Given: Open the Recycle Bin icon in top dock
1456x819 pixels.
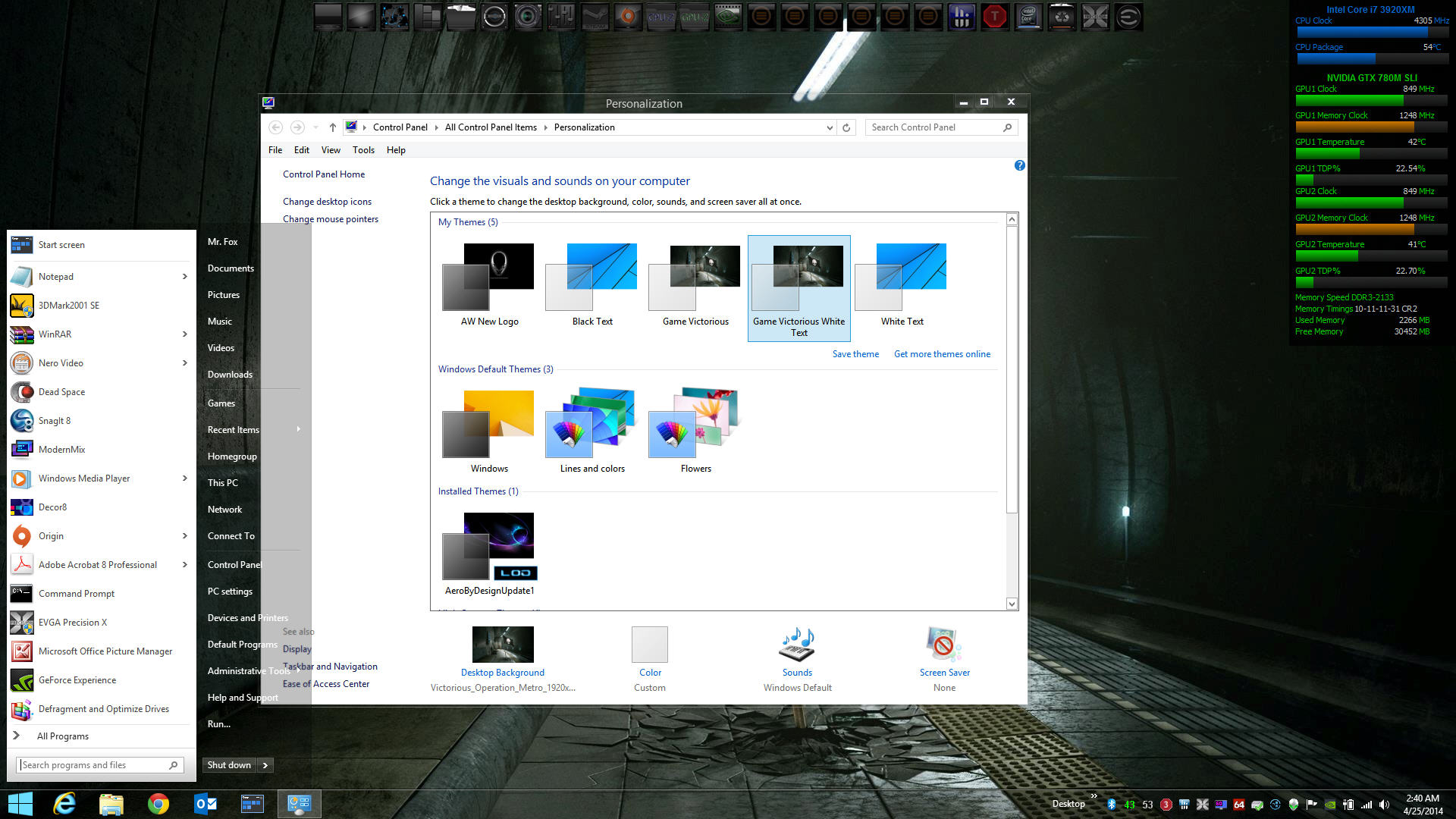Looking at the screenshot, I should (1062, 17).
